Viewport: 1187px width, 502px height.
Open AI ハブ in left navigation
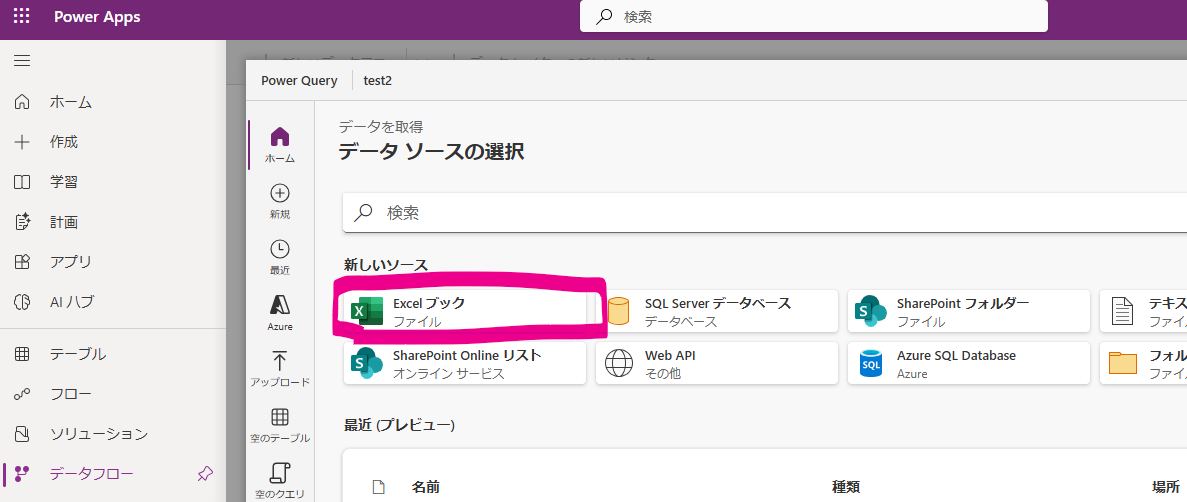113,302
